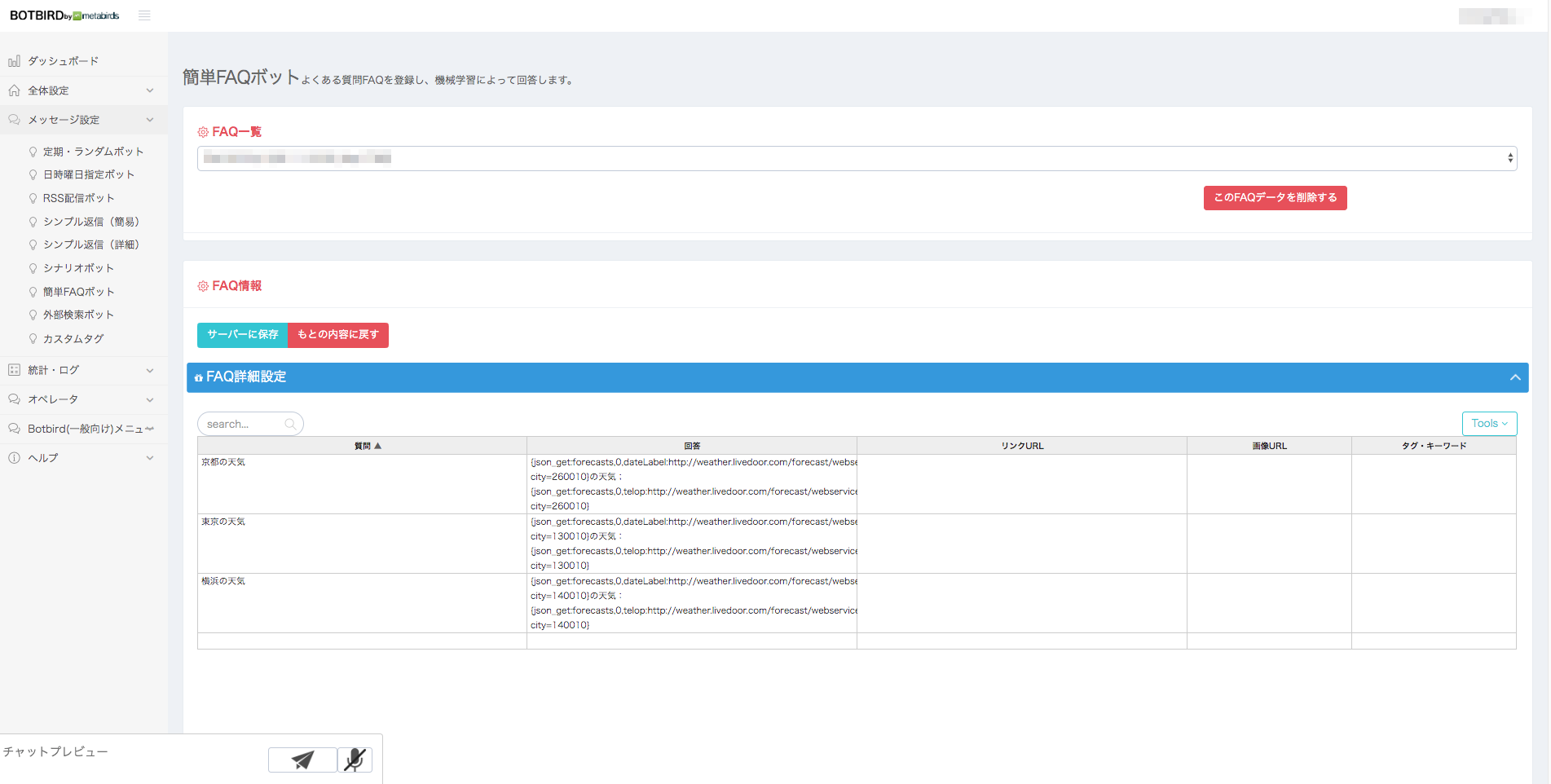The height and width of the screenshot is (784, 1551).
Task: Expand the ヘルプ menu chevron
Action: pos(150,458)
